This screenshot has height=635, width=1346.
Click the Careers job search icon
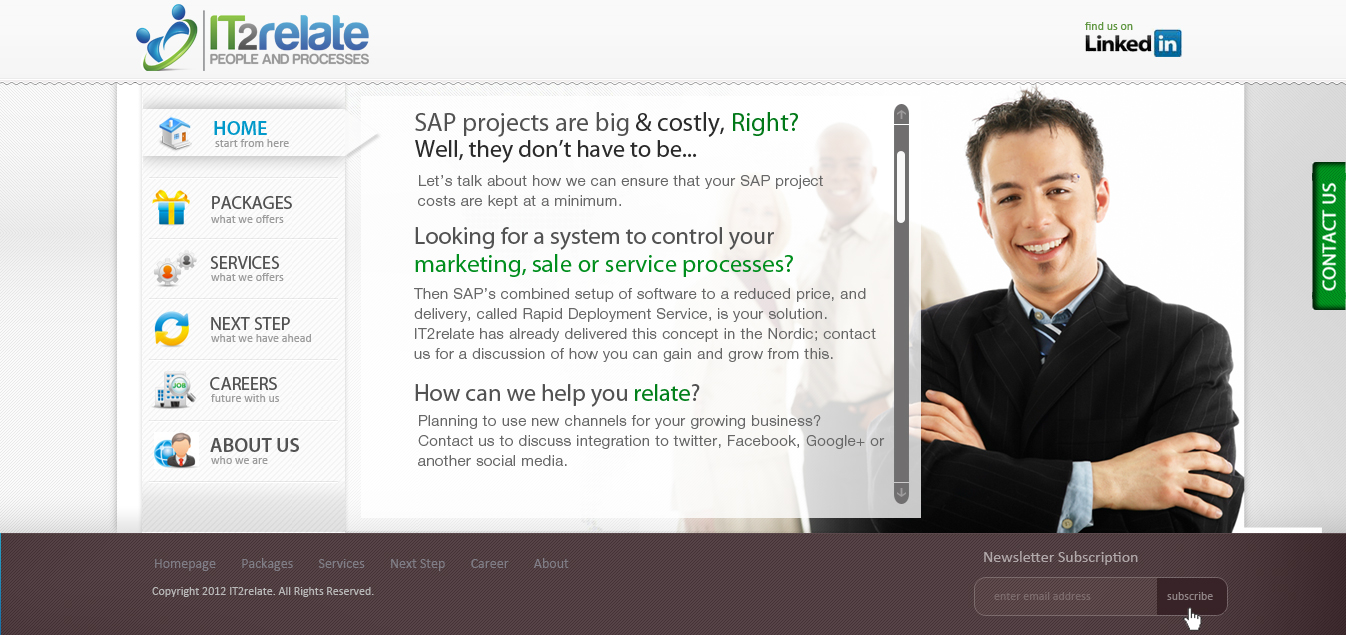[174, 389]
